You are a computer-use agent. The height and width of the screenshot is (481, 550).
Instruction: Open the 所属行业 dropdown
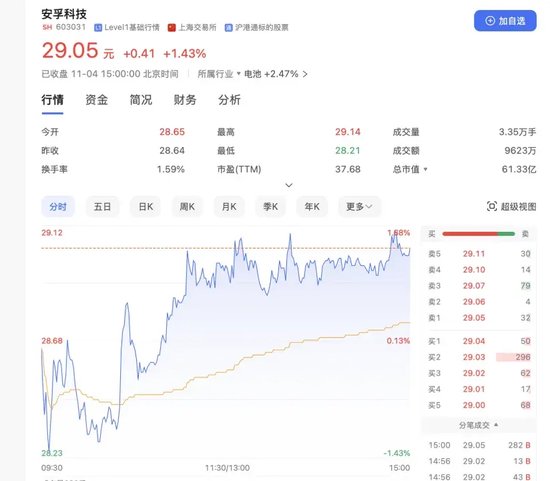[x=219, y=74]
